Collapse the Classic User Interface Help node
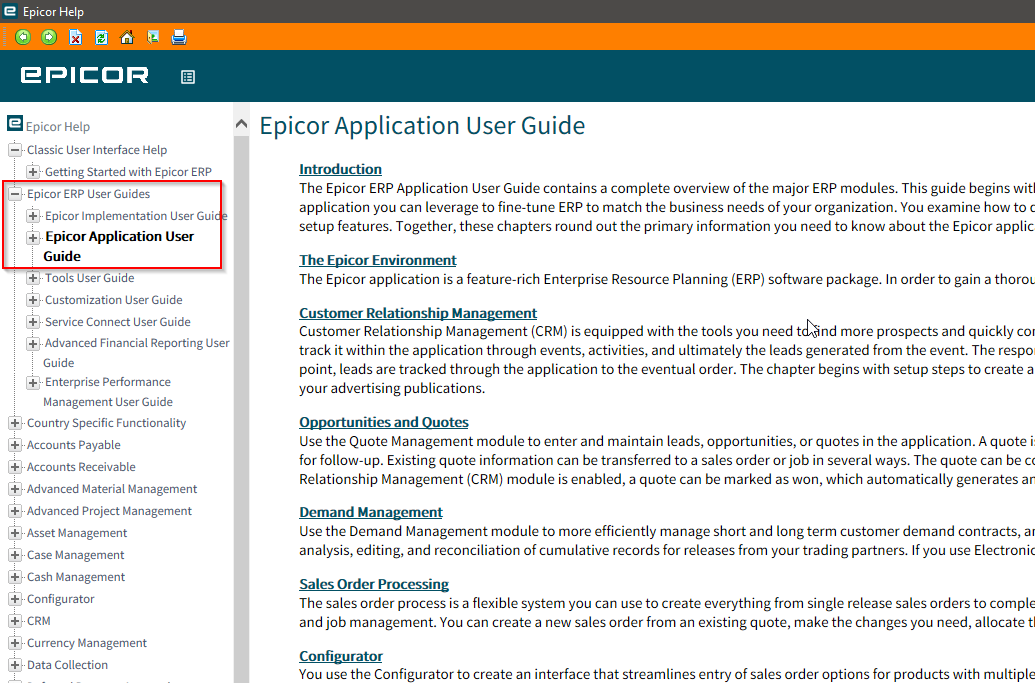Viewport: 1035px width, 683px height. [15, 150]
